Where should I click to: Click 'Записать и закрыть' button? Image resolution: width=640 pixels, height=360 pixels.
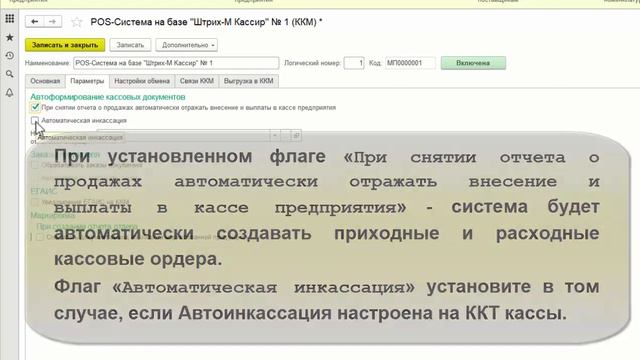tap(65, 45)
